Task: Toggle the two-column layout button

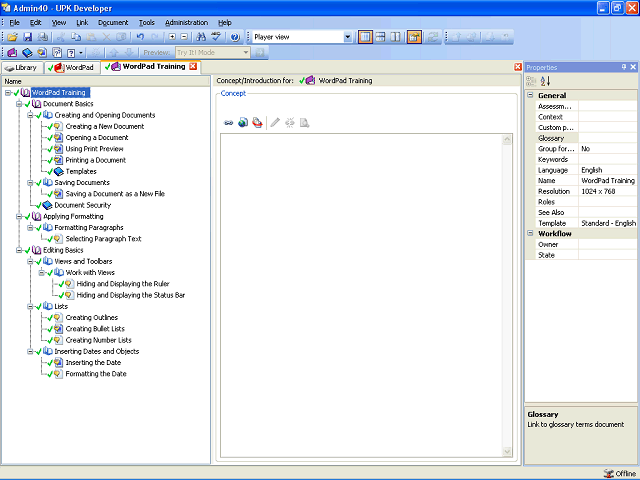Action: click(395, 37)
